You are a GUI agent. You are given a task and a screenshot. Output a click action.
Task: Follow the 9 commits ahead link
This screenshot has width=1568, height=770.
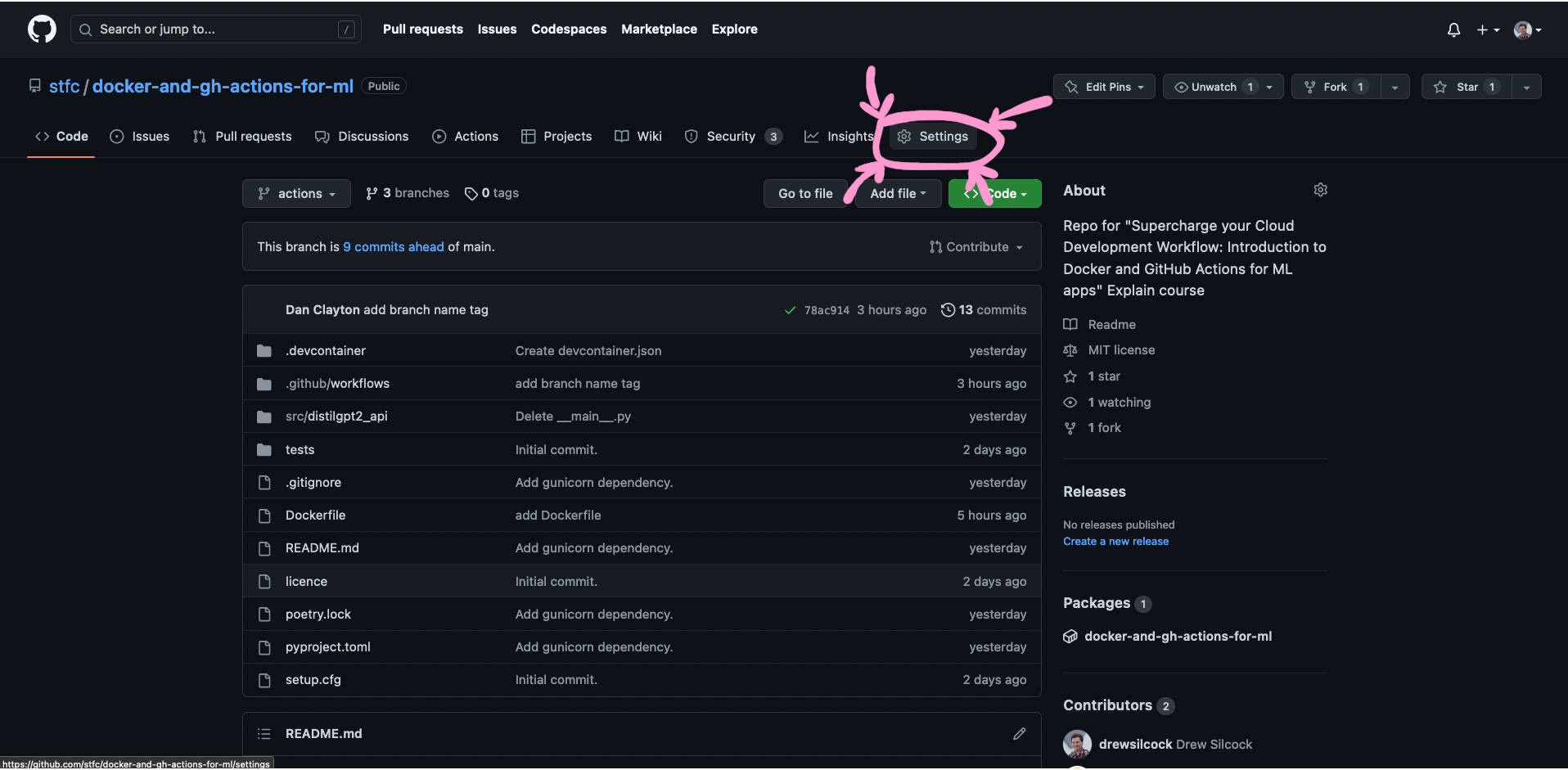394,246
